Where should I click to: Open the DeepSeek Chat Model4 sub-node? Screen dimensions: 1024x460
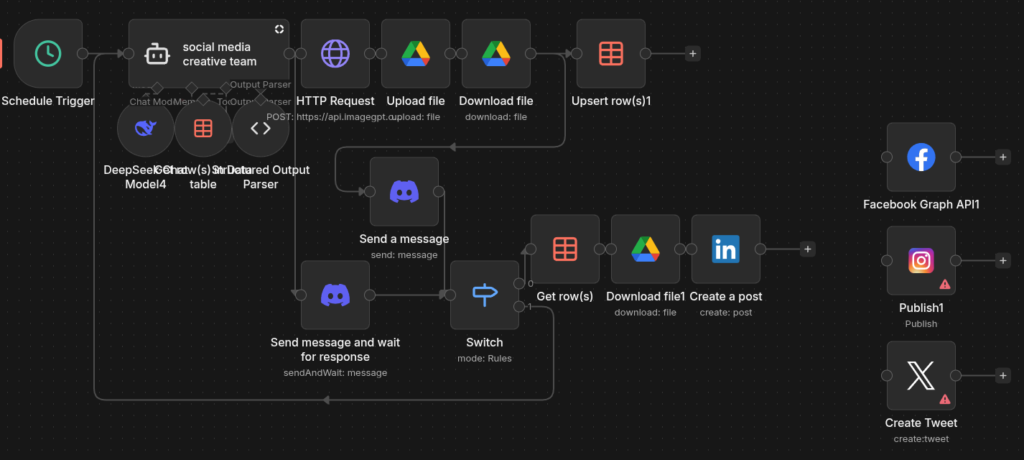[145, 129]
